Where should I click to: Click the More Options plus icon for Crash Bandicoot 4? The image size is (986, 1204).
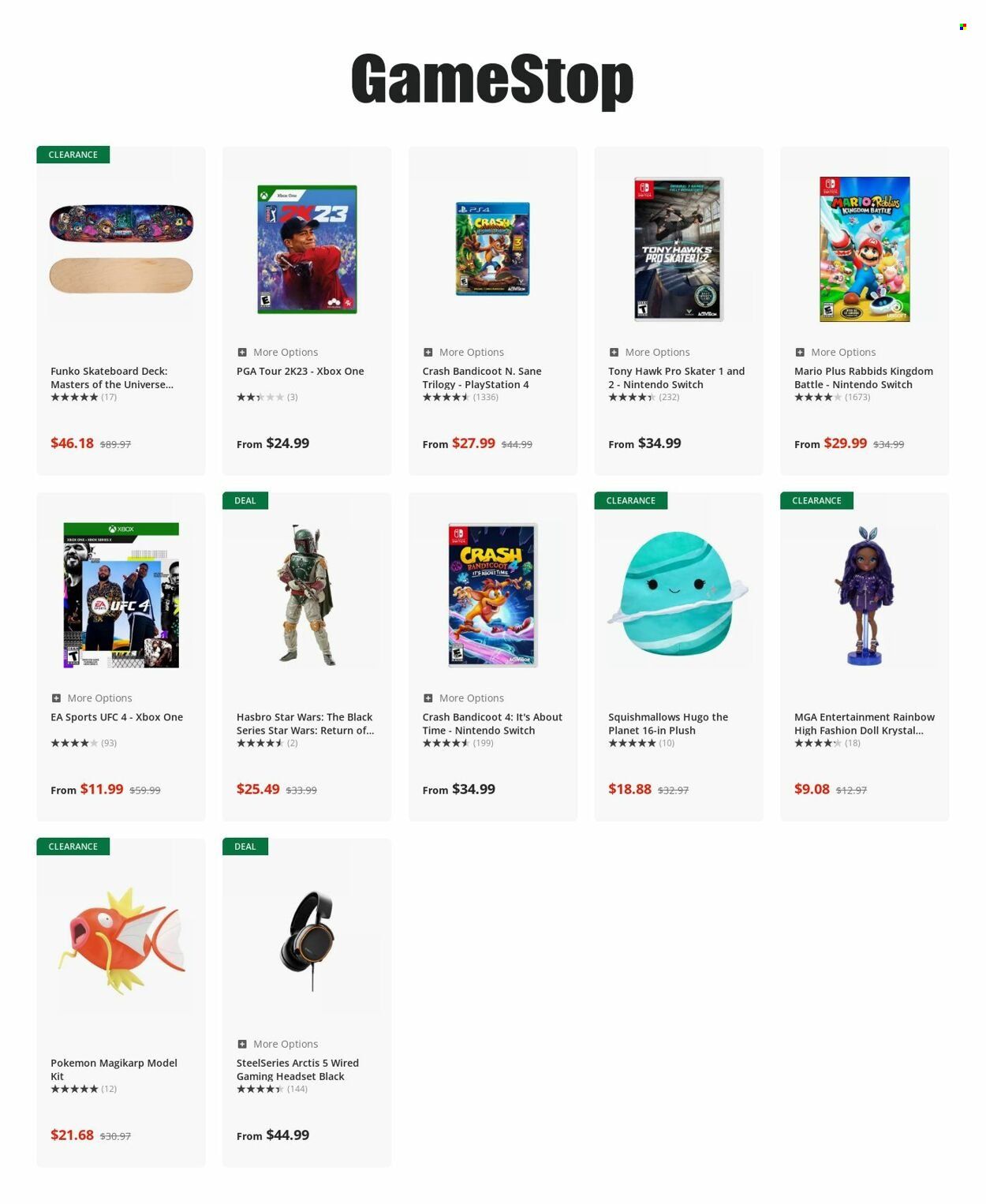428,697
